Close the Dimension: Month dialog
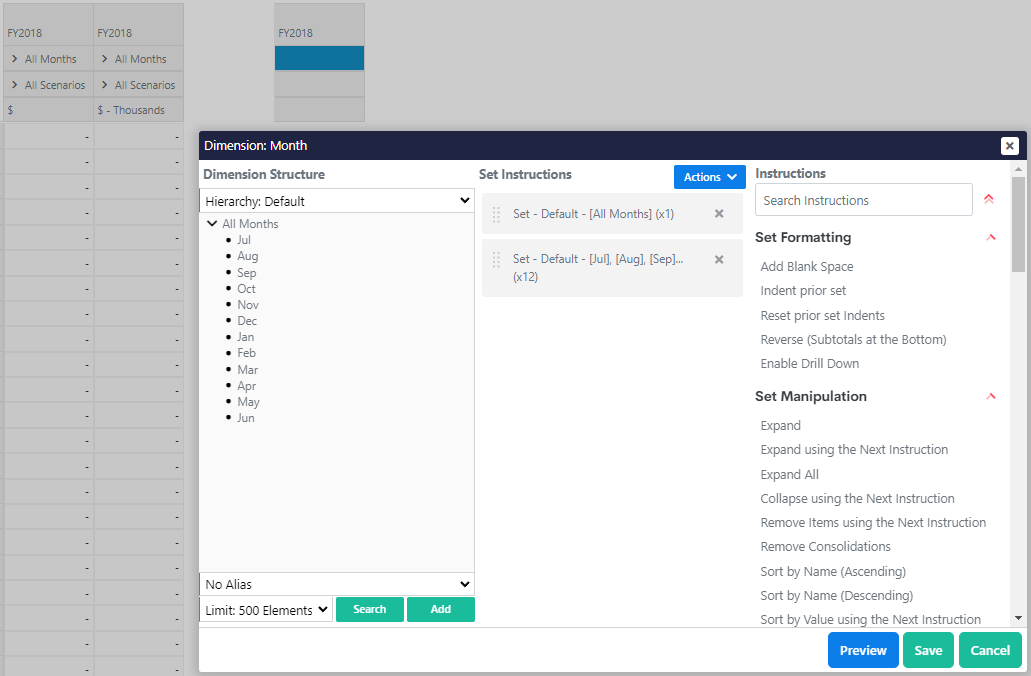 pyautogui.click(x=1009, y=146)
